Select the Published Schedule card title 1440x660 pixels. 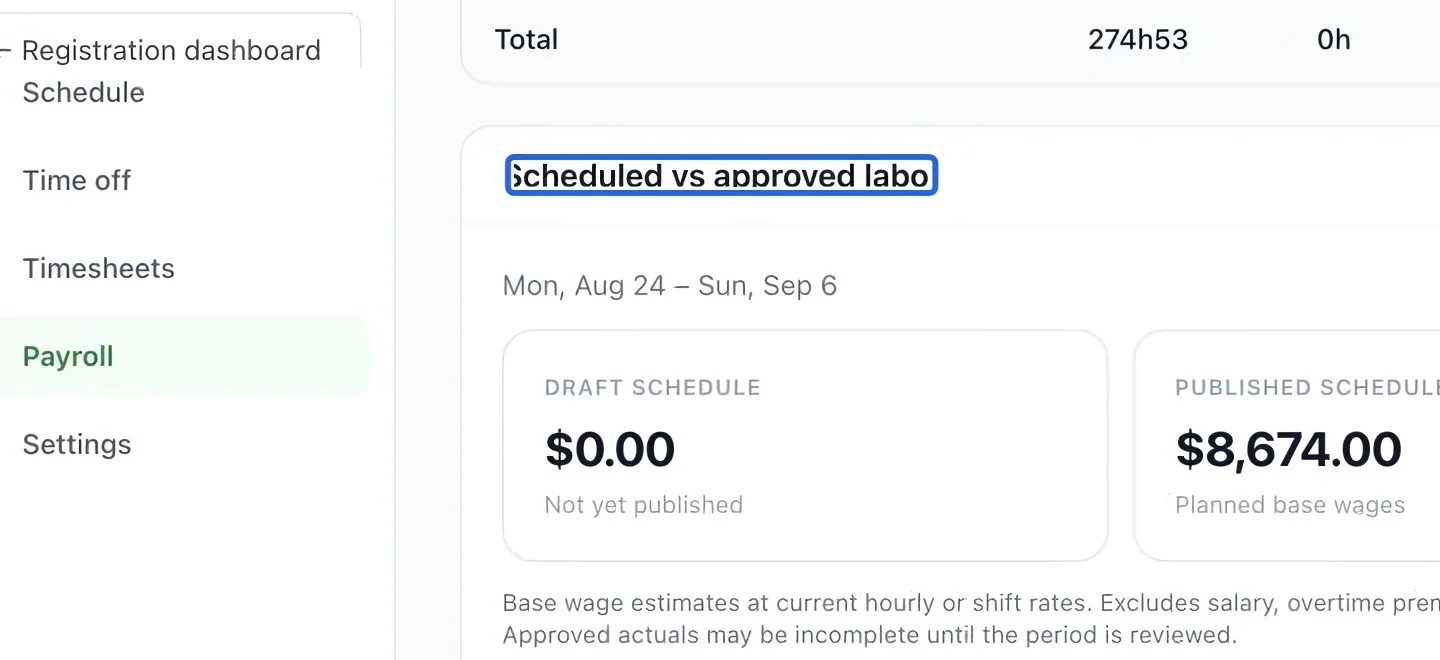pos(1307,388)
